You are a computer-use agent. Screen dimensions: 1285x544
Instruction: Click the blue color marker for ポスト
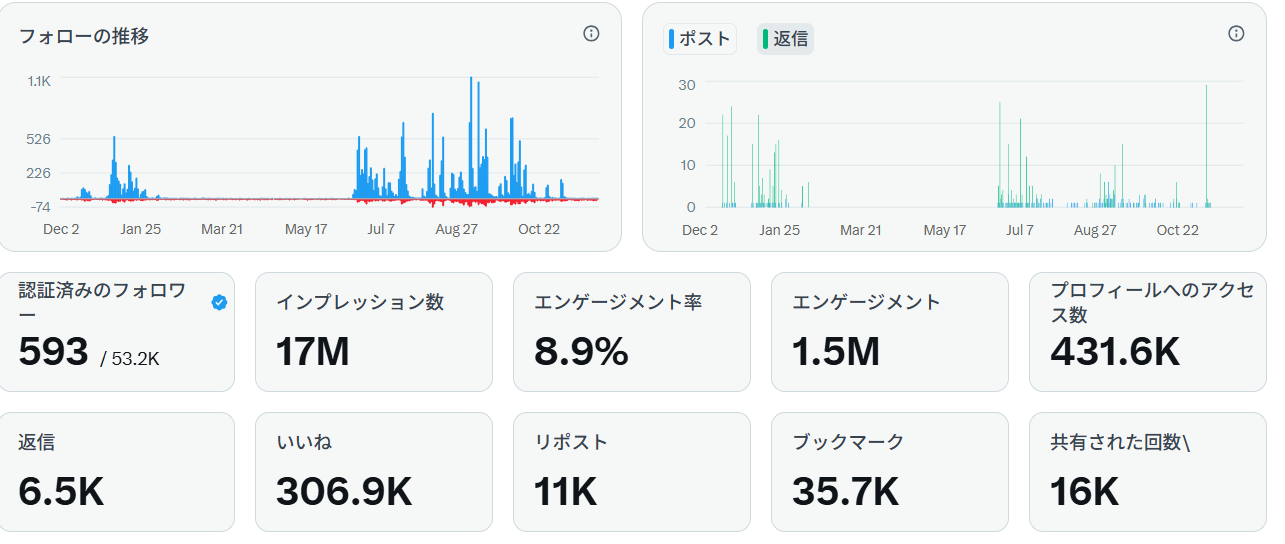point(672,39)
